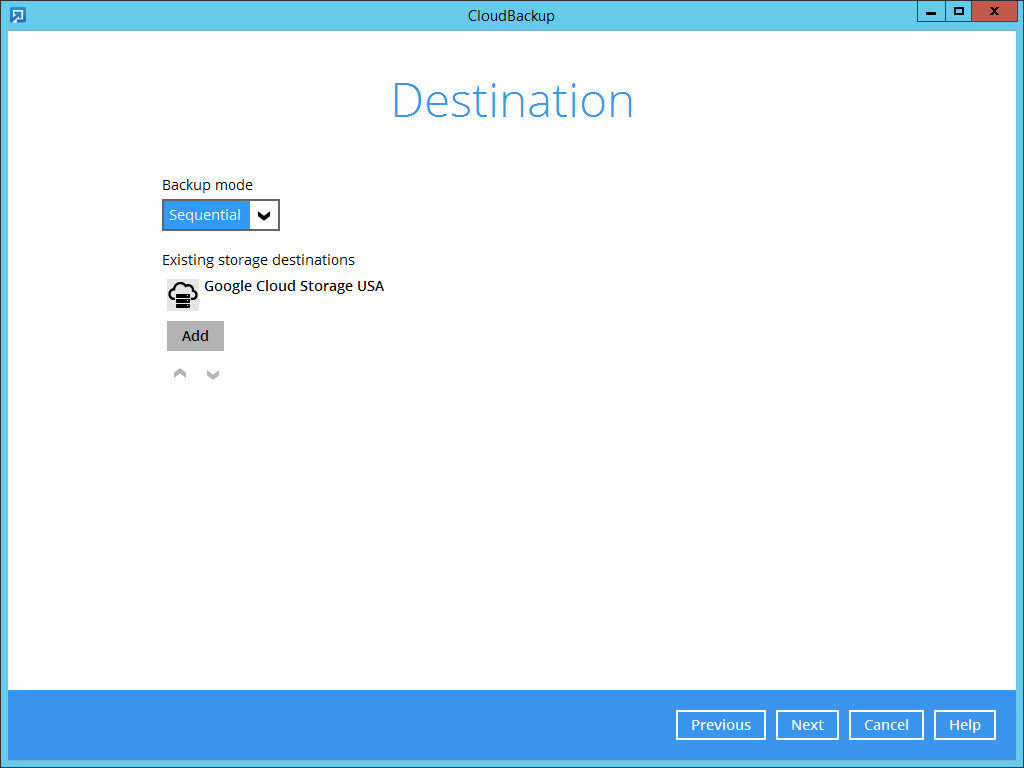
Task: Click the Destination page heading
Action: pos(512,101)
